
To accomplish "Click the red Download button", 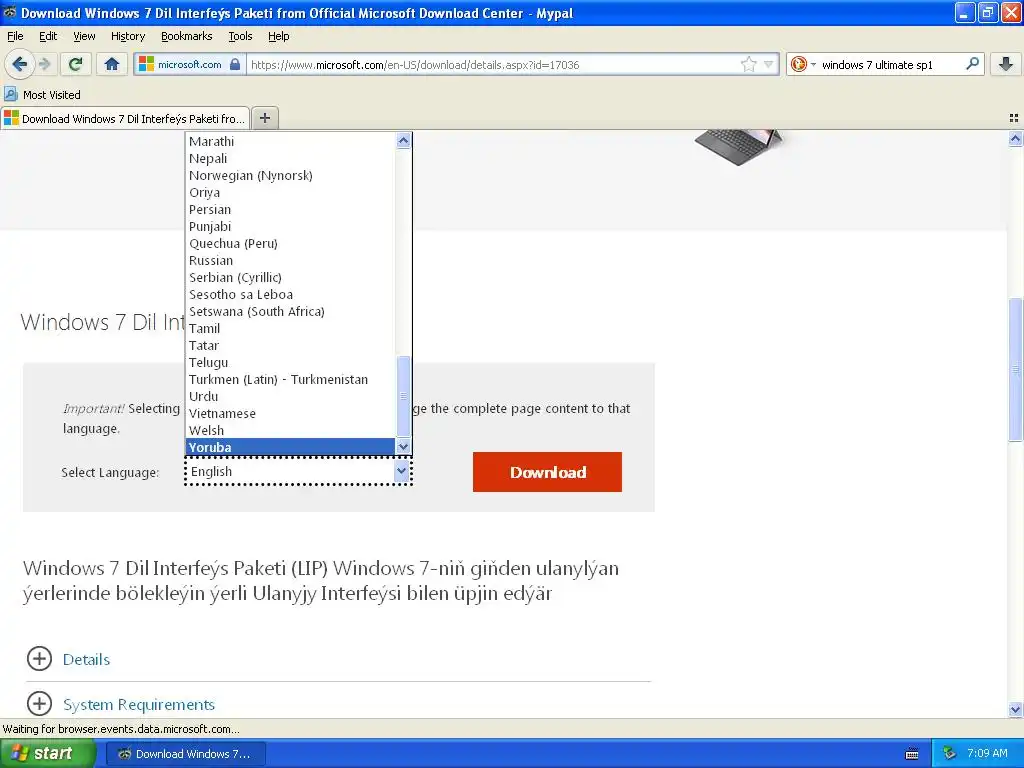I will click(547, 472).
